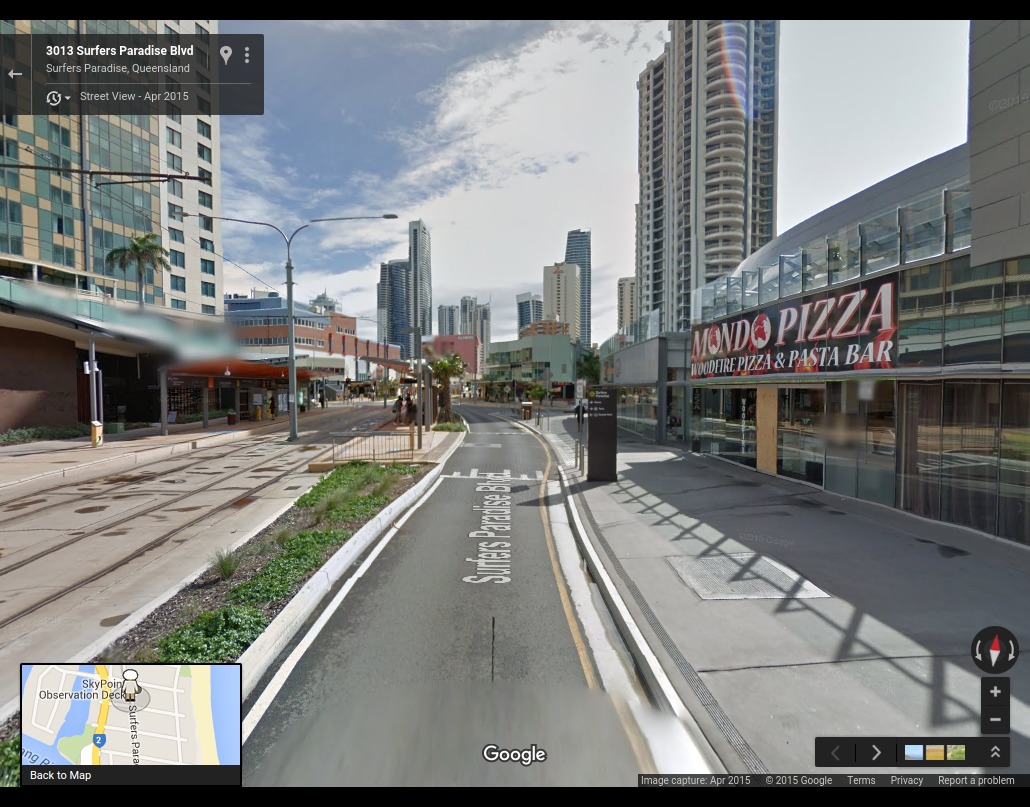The height and width of the screenshot is (807, 1030).
Task: Click the Google logo at the bottom center
Action: coord(514,754)
